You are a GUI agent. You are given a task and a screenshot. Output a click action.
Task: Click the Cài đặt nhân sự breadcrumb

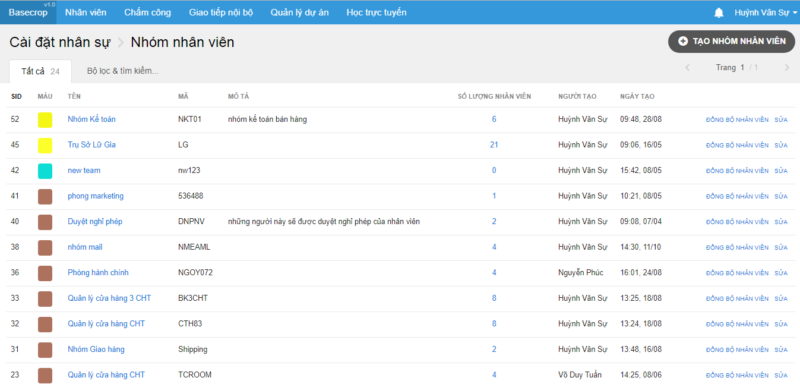click(x=60, y=42)
